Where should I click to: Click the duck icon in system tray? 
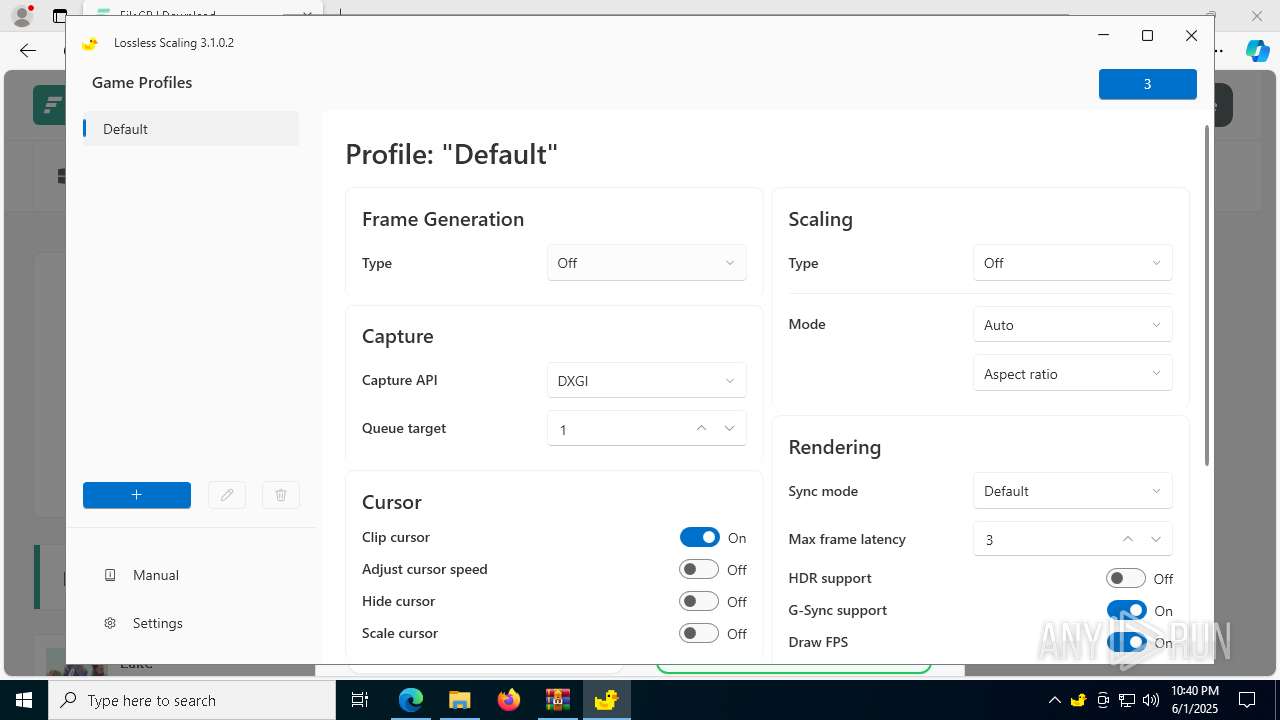(x=1079, y=700)
